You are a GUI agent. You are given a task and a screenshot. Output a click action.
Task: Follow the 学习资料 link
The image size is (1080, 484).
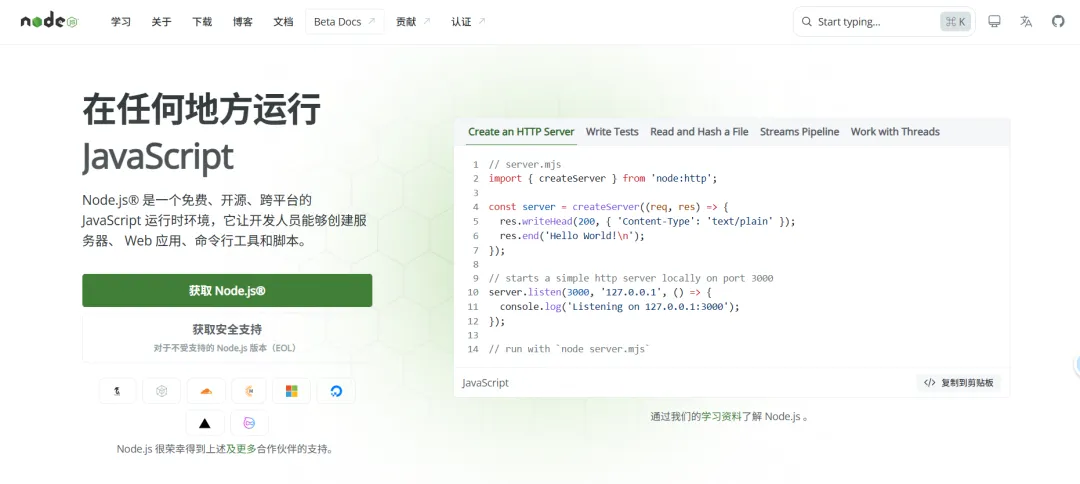coord(721,417)
